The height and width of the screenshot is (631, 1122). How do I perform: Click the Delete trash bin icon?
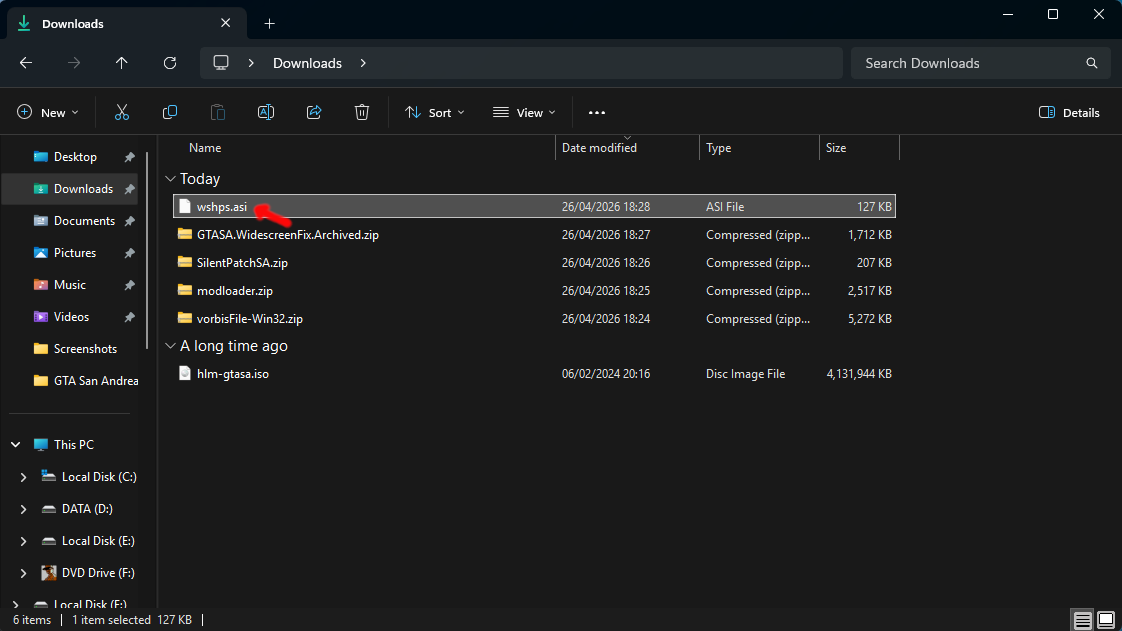coord(362,112)
